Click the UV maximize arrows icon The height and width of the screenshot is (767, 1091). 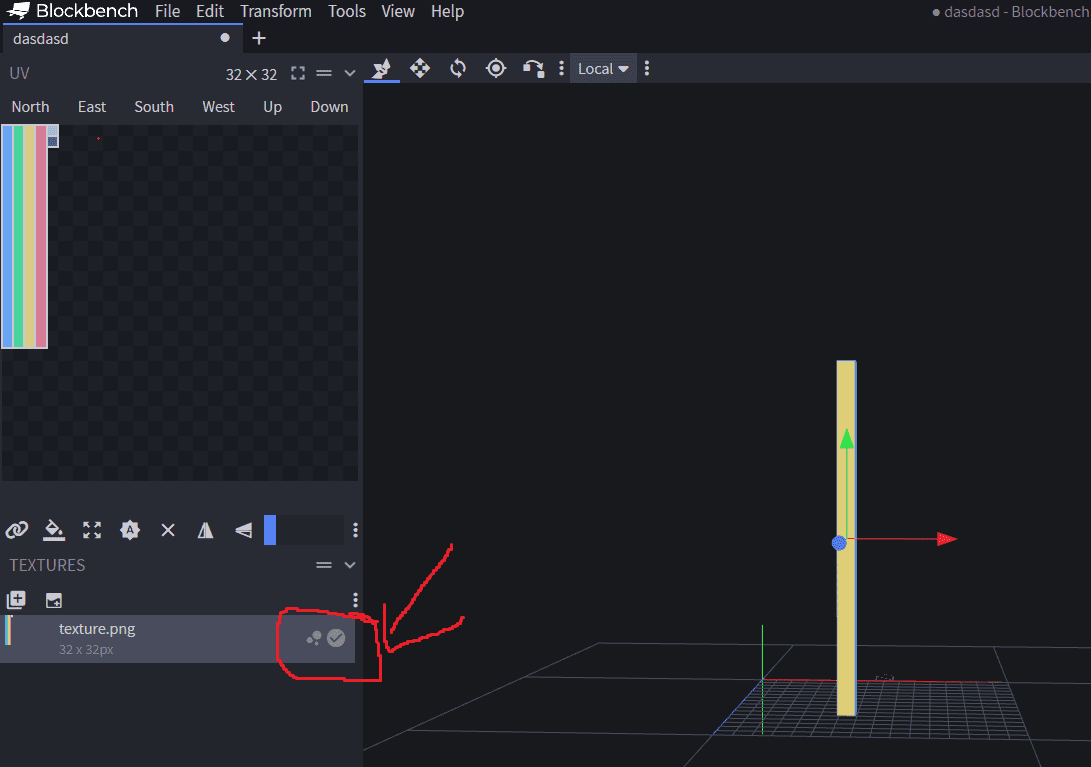coord(92,530)
